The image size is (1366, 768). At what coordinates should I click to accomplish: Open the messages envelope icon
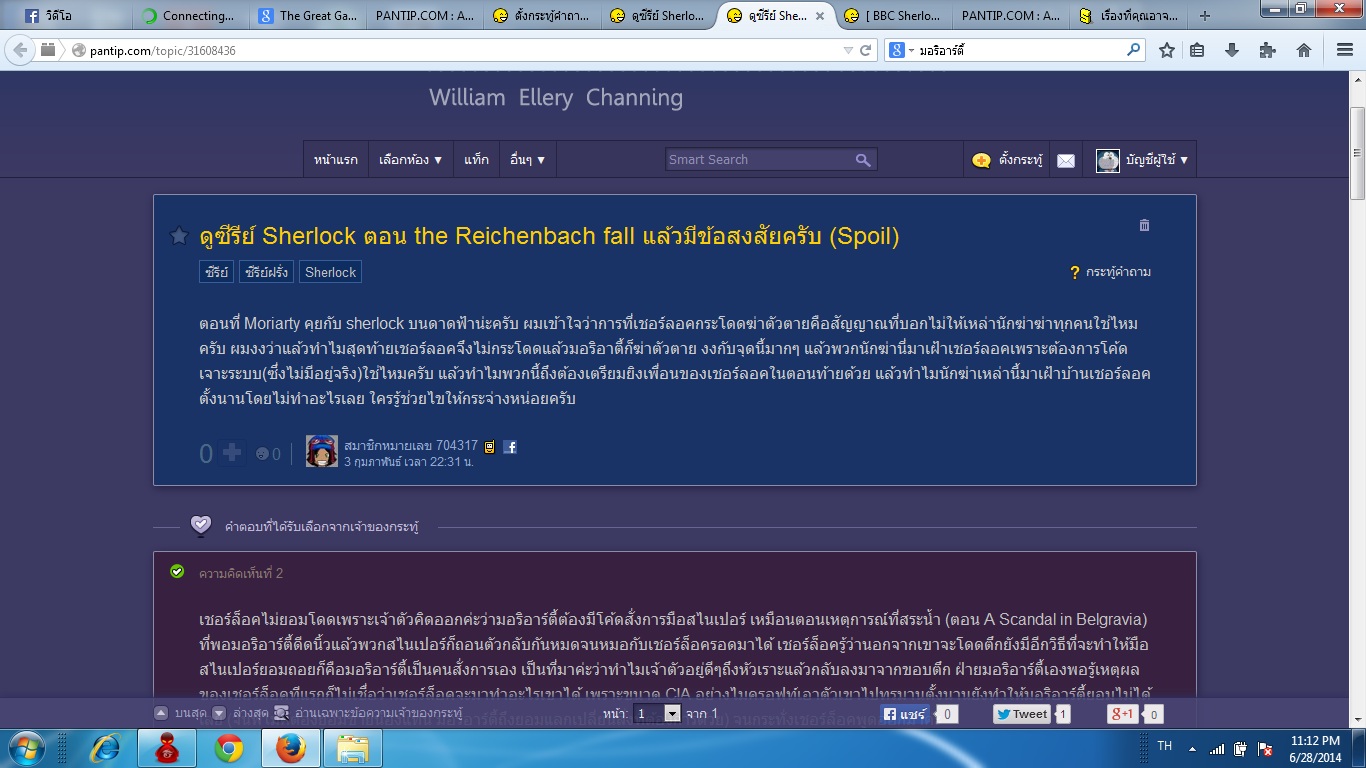1066,160
